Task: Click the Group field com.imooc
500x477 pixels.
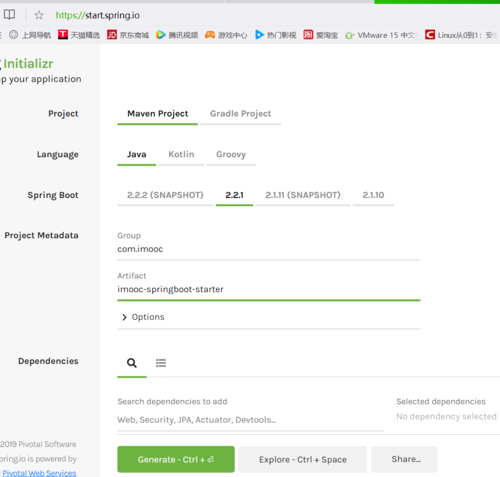Action: point(269,249)
